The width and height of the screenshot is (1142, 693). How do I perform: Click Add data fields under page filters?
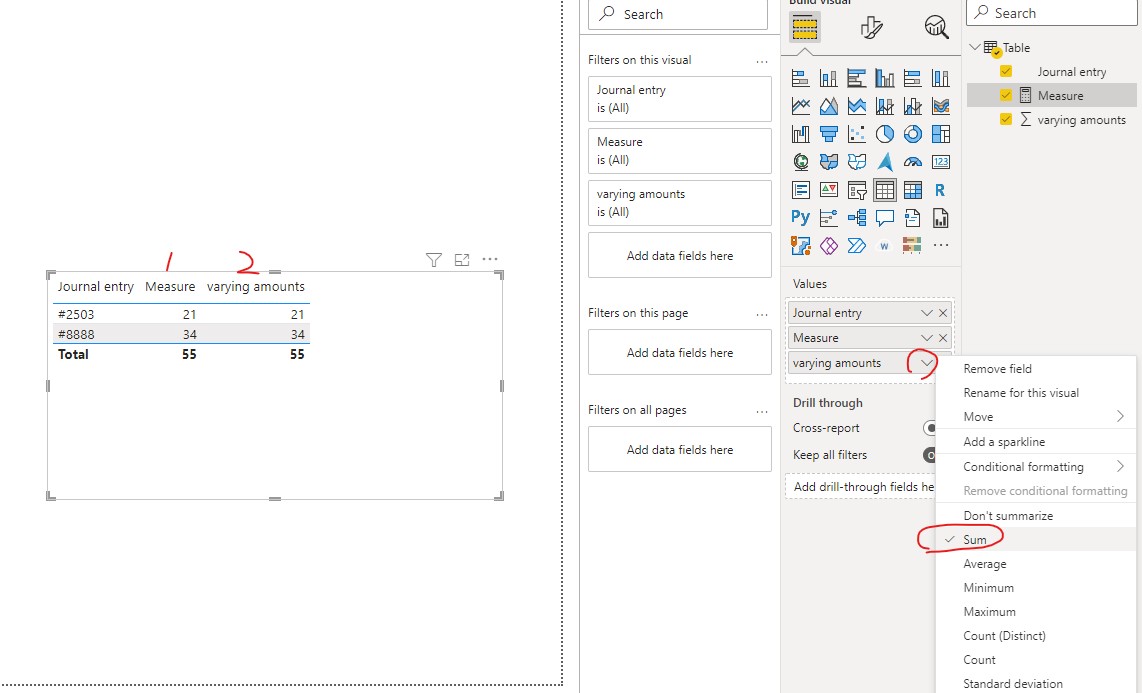tap(680, 352)
